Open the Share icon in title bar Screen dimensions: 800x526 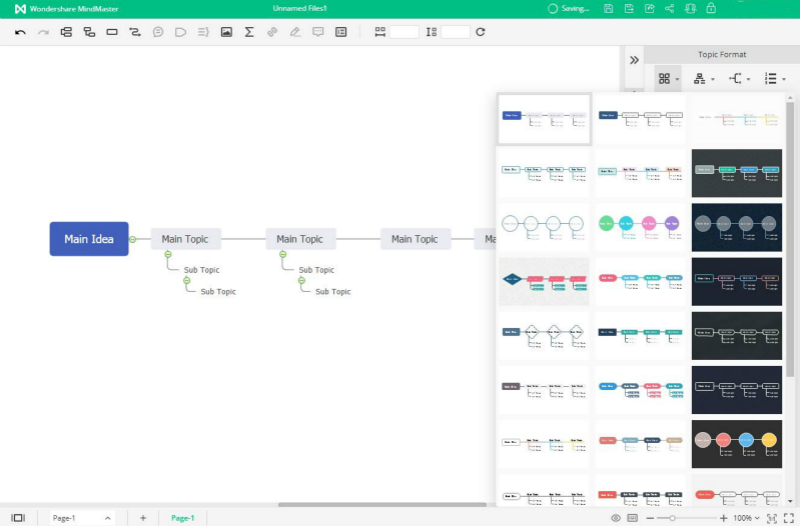click(x=669, y=8)
